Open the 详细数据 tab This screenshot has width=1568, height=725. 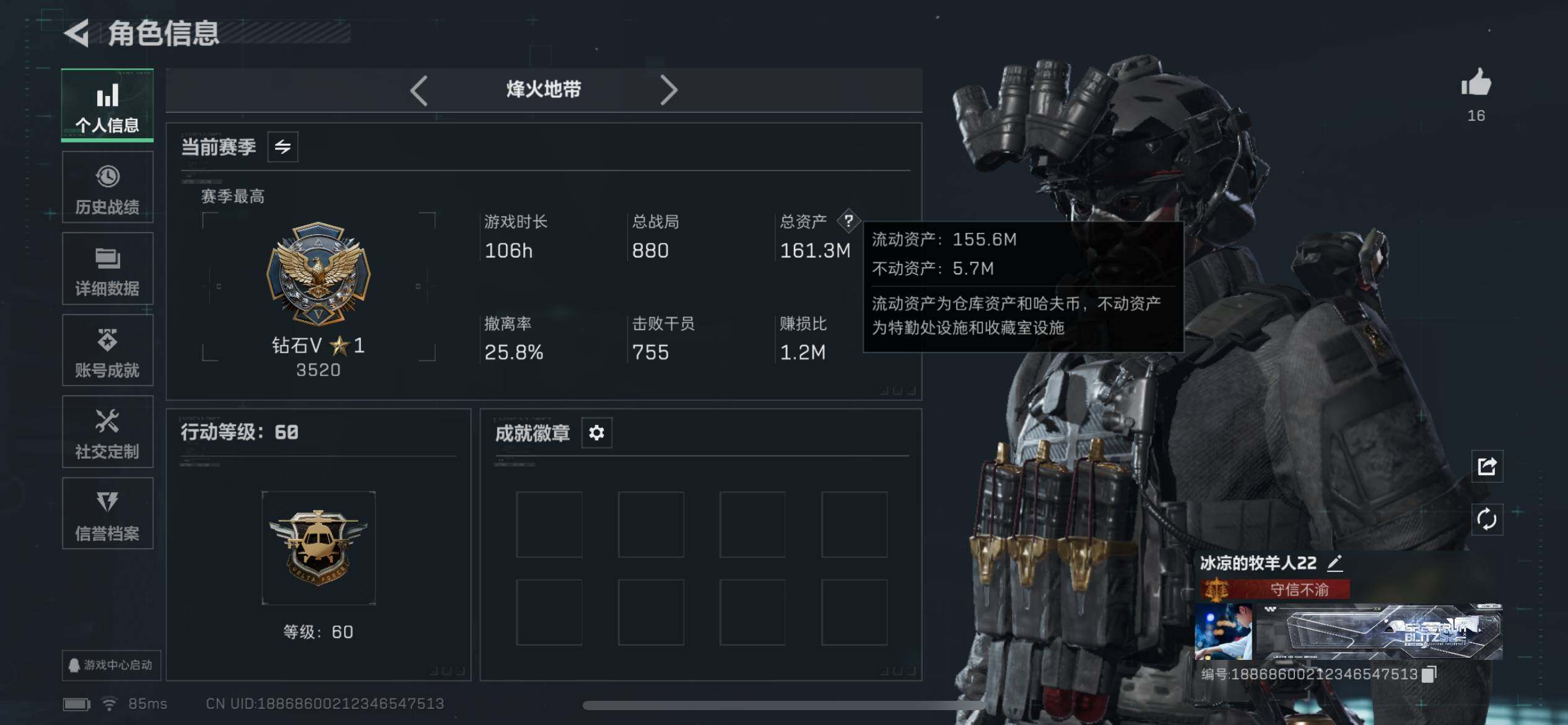point(107,269)
